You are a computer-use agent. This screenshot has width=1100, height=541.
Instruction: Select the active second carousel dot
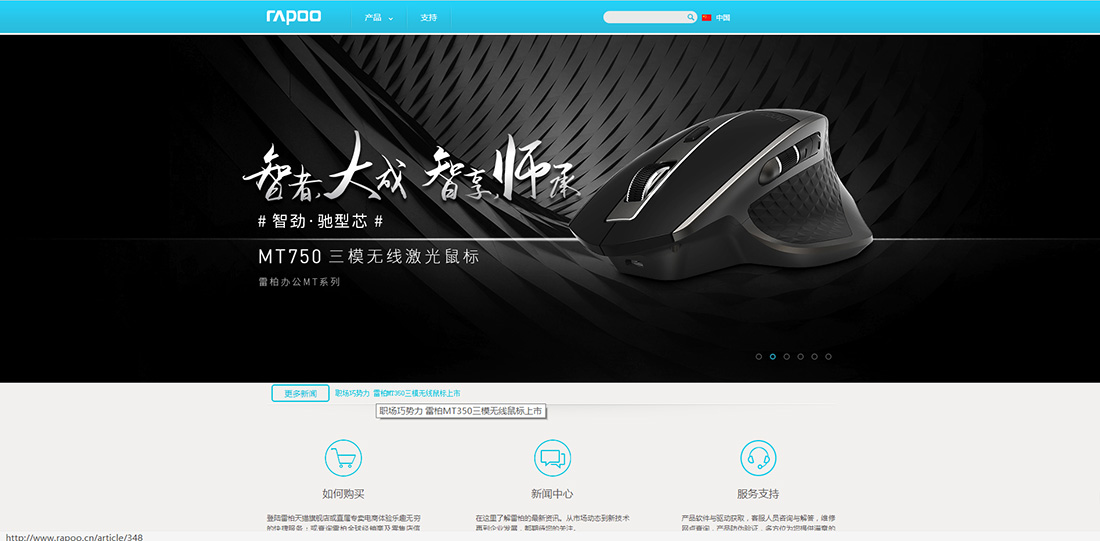tap(772, 356)
